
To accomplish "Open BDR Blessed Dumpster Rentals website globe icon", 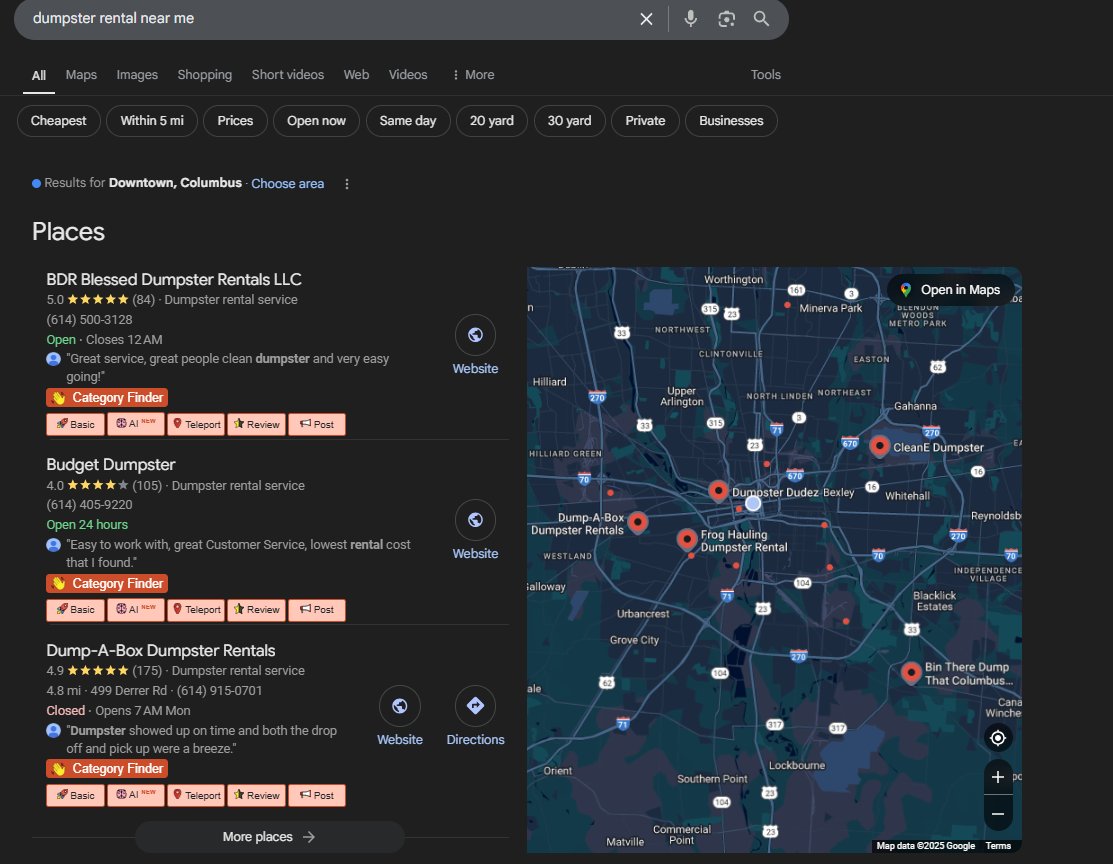I will [475, 334].
